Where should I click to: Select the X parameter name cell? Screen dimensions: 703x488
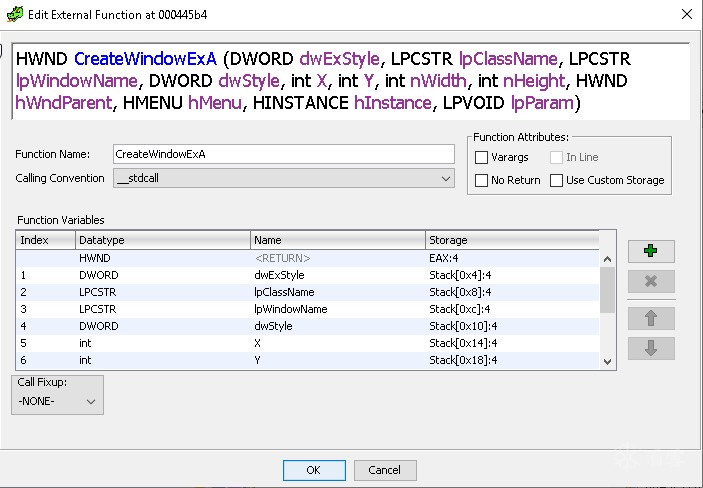point(338,344)
